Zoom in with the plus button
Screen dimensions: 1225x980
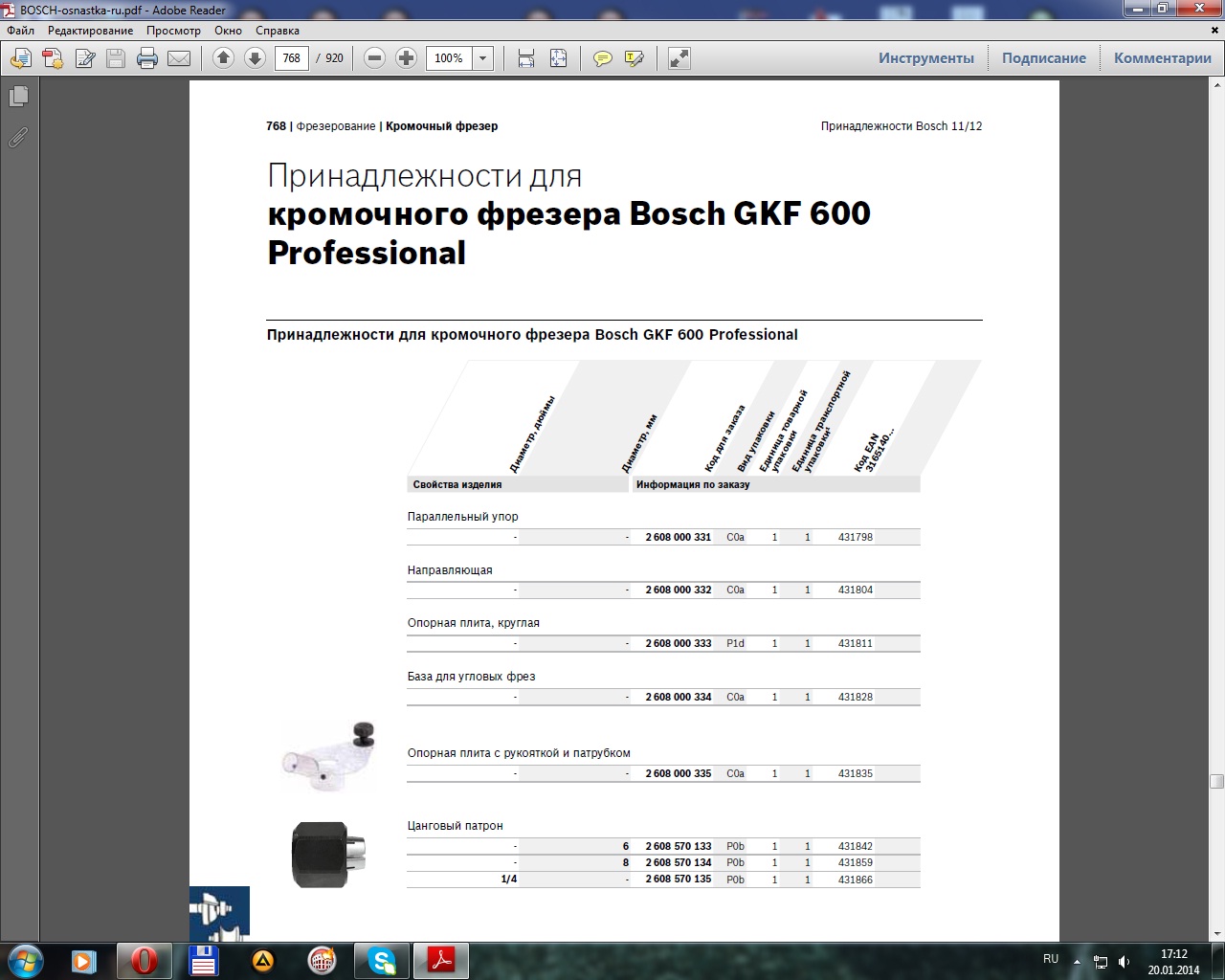pyautogui.click(x=407, y=58)
